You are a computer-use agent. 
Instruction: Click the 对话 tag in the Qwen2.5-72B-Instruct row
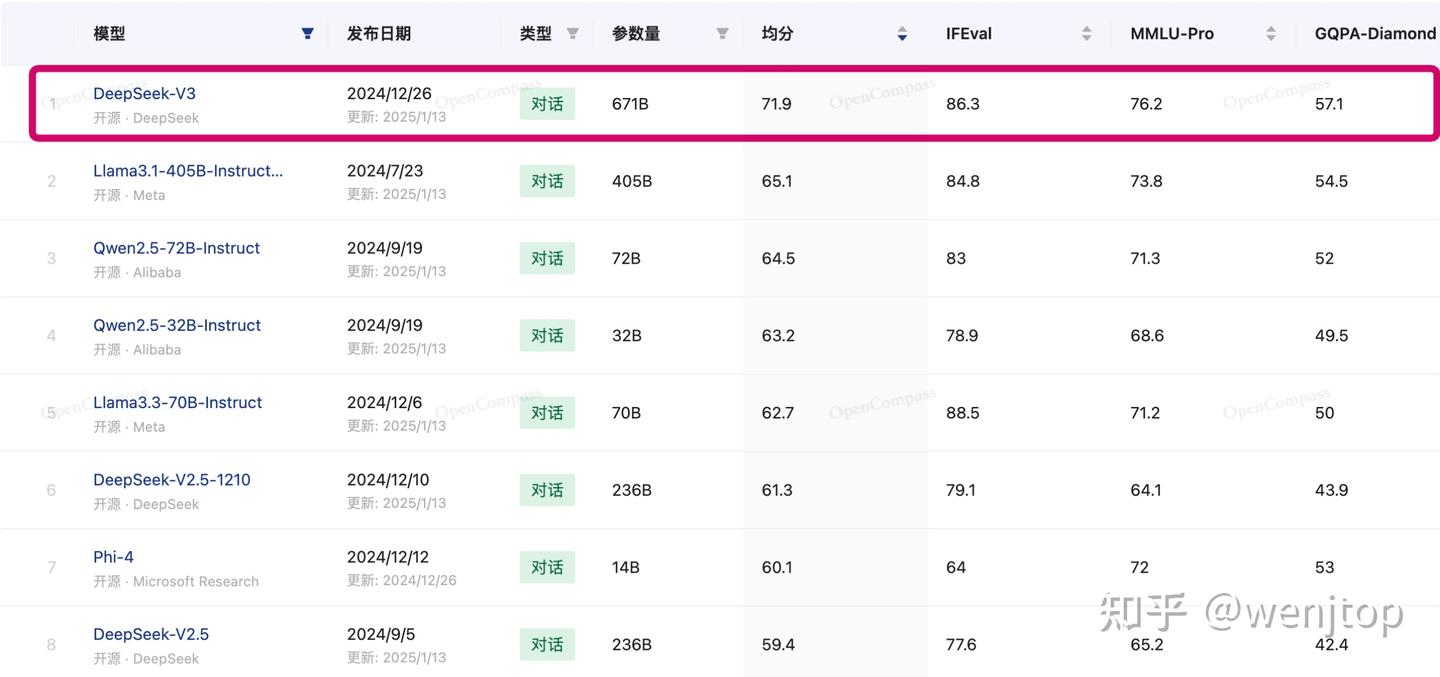547,258
